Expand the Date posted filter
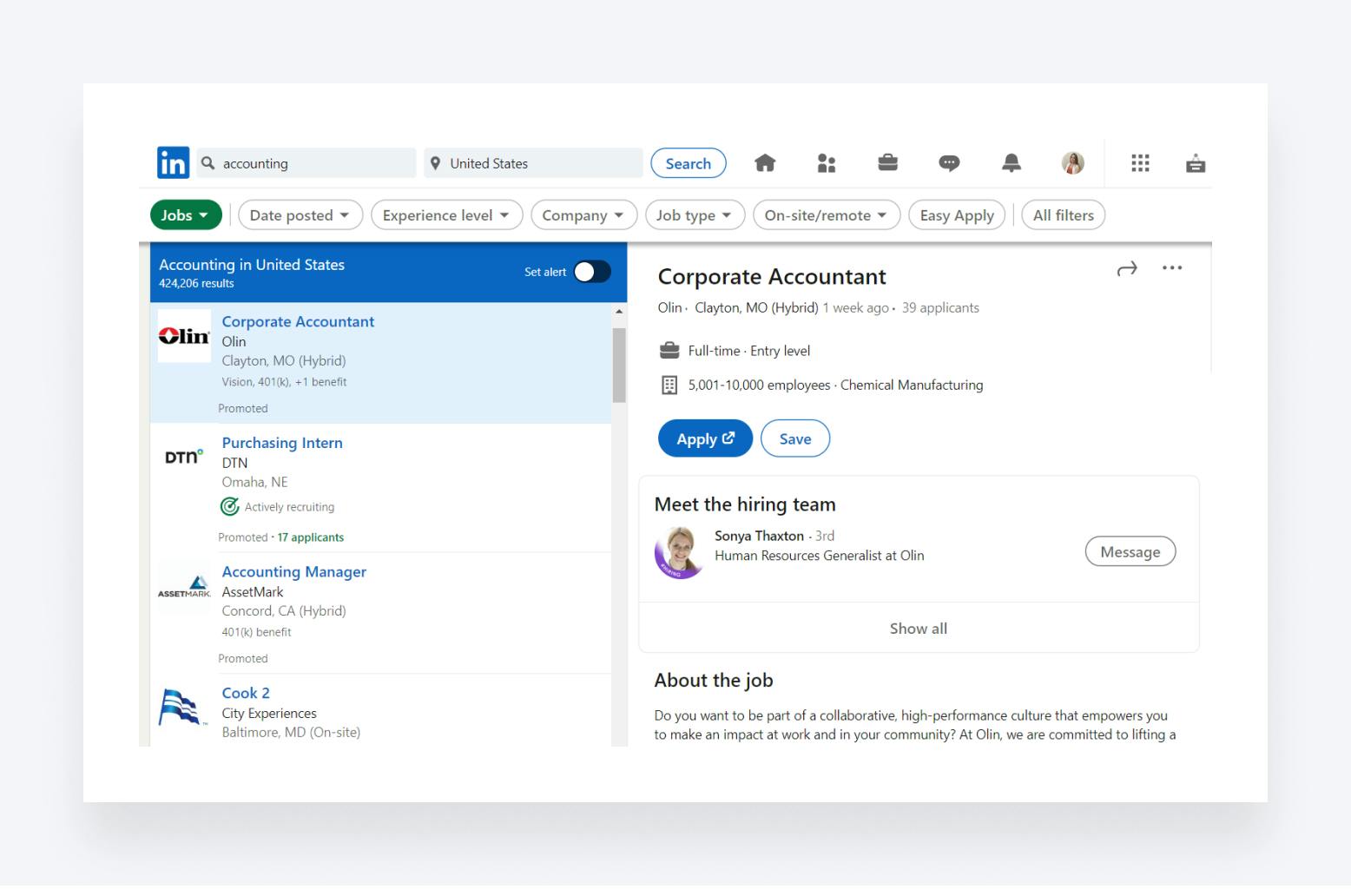The height and width of the screenshot is (896, 1351). (300, 215)
